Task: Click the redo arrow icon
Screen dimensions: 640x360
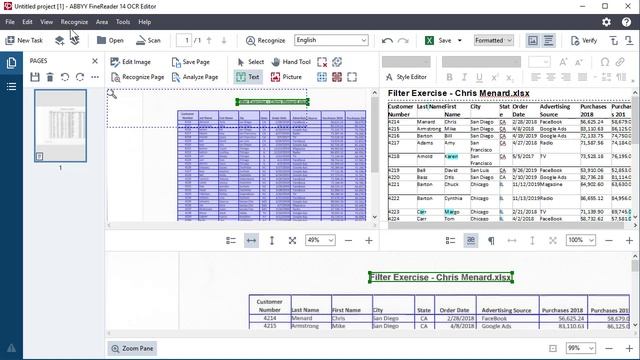Action: (x=403, y=40)
